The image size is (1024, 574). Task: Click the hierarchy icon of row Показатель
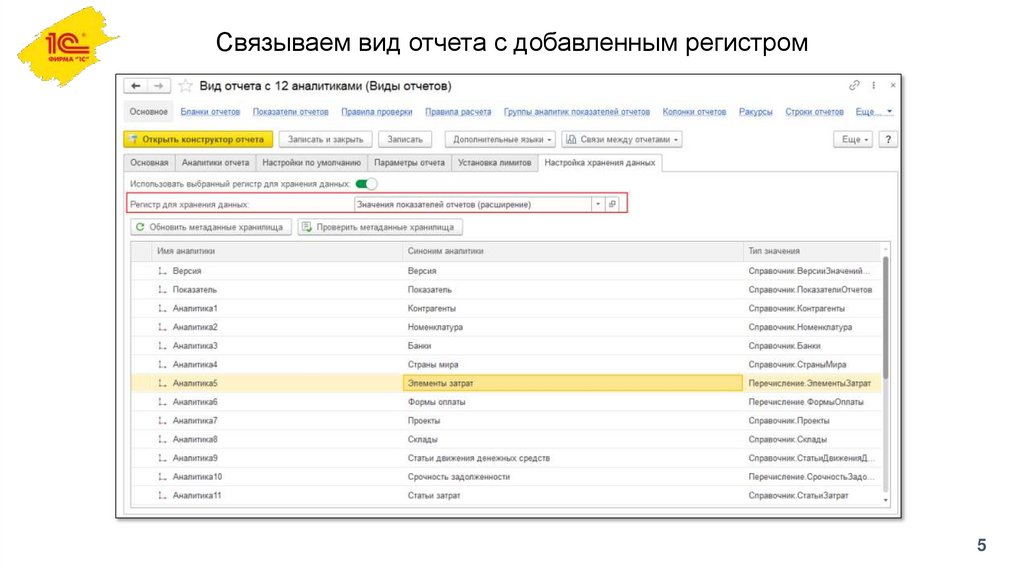[162, 289]
